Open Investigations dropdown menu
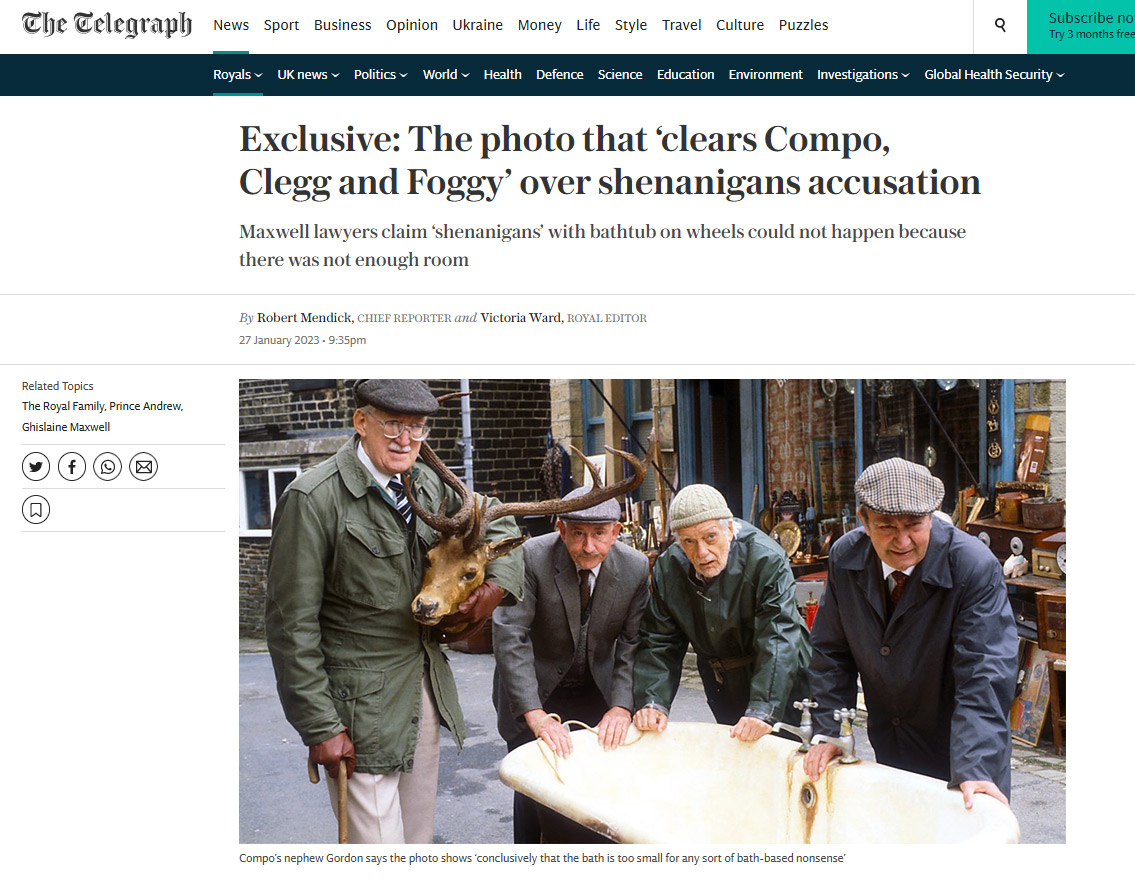 [863, 75]
